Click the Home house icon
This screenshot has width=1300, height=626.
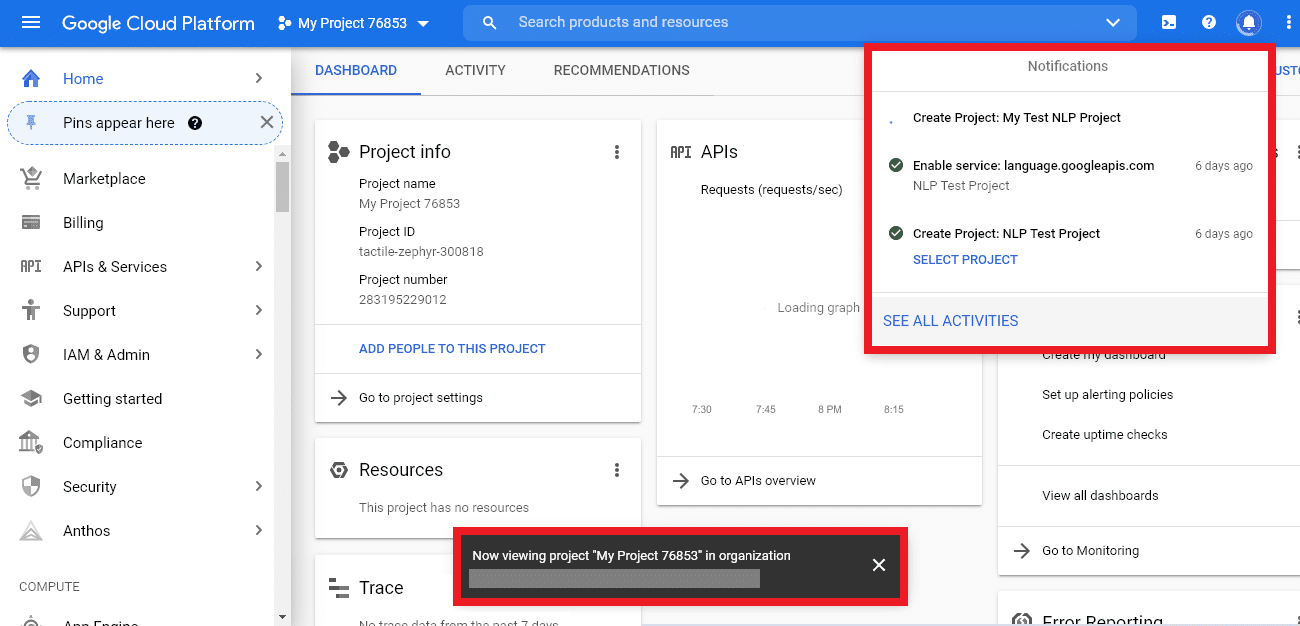pos(31,79)
